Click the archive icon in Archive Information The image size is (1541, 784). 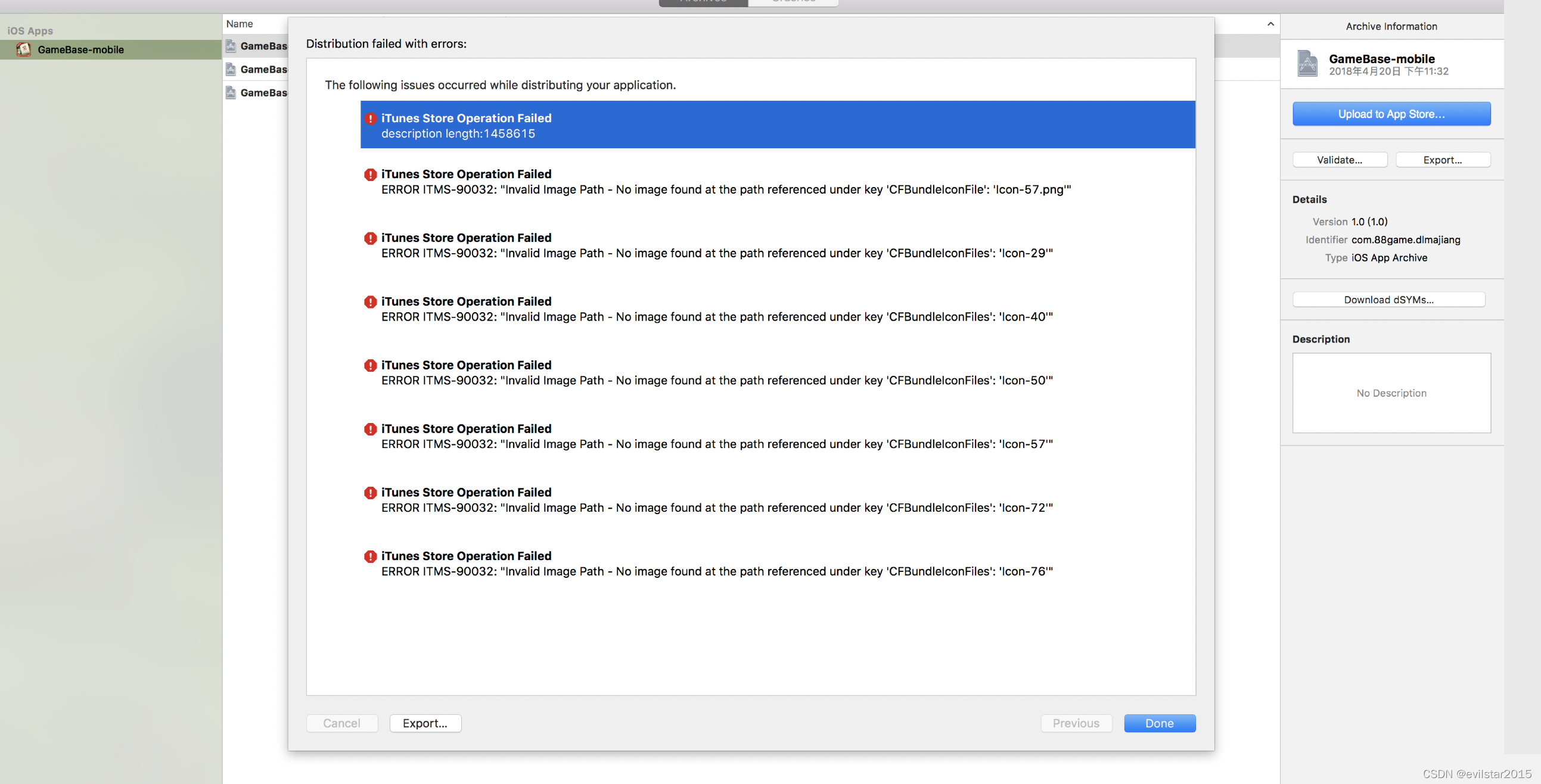pos(1306,64)
